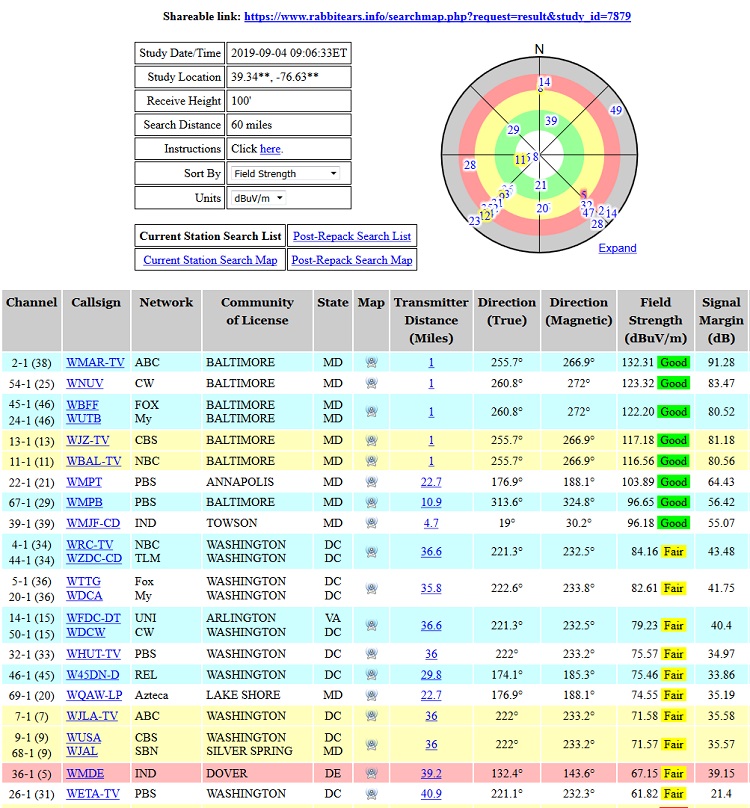Click the map icon in the WMJF-CD row
The height and width of the screenshot is (808, 750).
pyautogui.click(x=371, y=523)
